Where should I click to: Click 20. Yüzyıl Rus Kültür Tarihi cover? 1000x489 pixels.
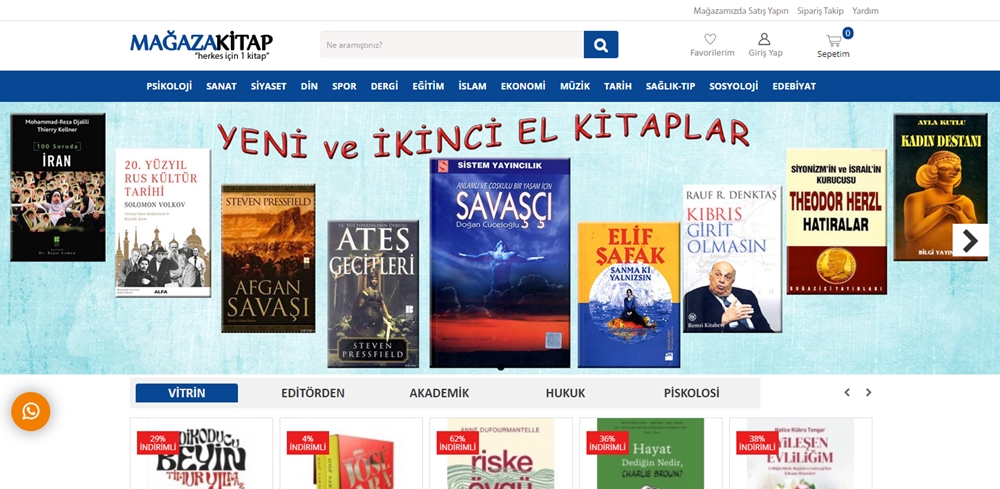point(163,223)
